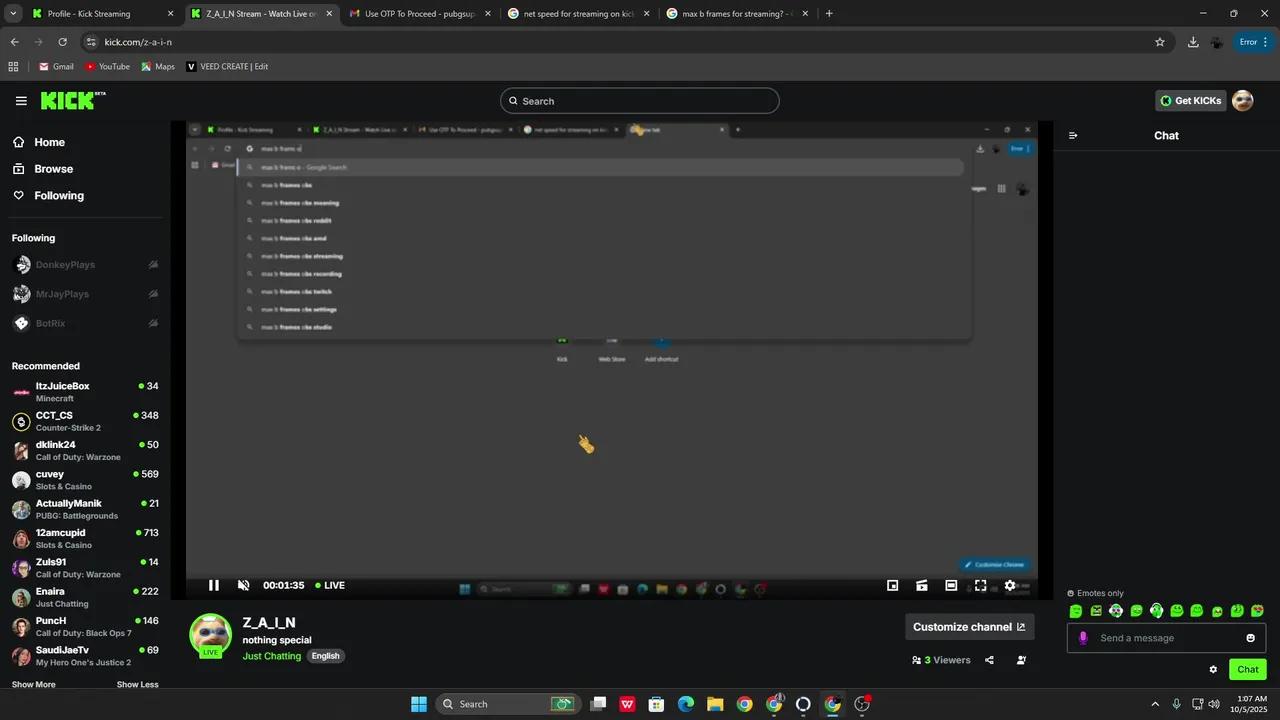The width and height of the screenshot is (1280, 720).
Task: Click the purple microphone chat icon
Action: pyautogui.click(x=1082, y=638)
